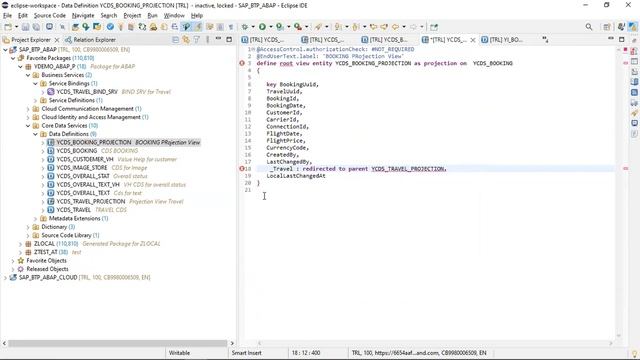Expand the Metadata Extensions folder
The height and width of the screenshot is (360, 640).
tap(36, 219)
